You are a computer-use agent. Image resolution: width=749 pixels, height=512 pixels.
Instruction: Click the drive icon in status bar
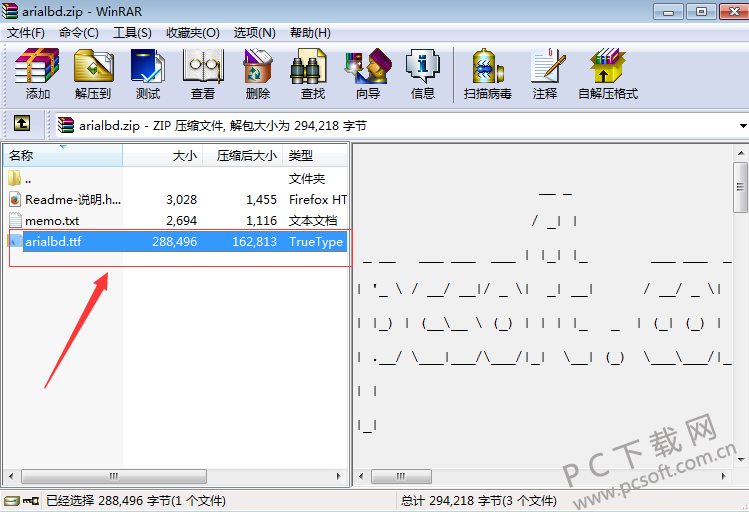coord(12,501)
